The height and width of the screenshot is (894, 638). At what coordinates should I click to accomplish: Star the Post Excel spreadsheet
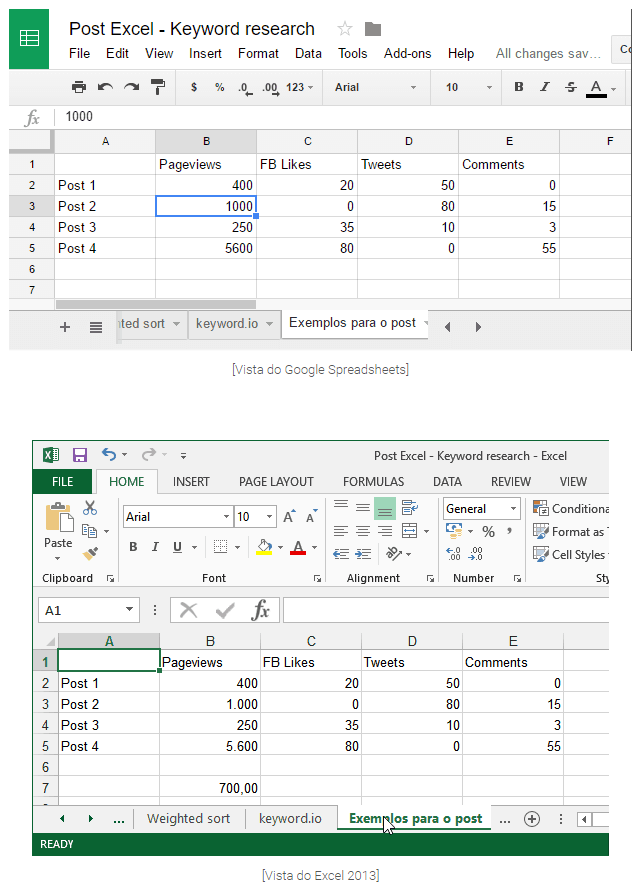(345, 29)
